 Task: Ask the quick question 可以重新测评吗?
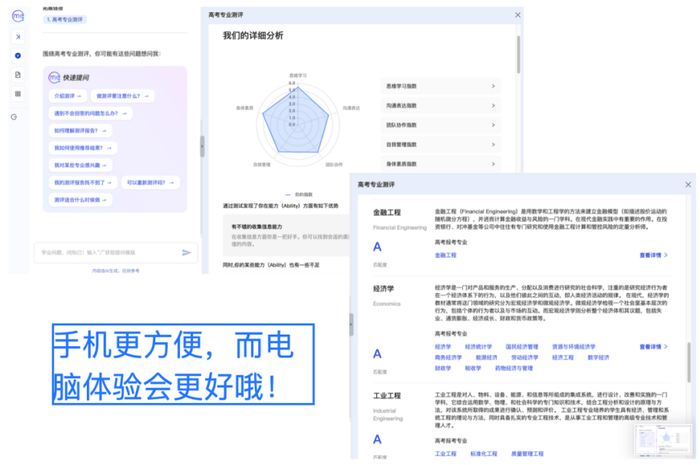[150, 183]
